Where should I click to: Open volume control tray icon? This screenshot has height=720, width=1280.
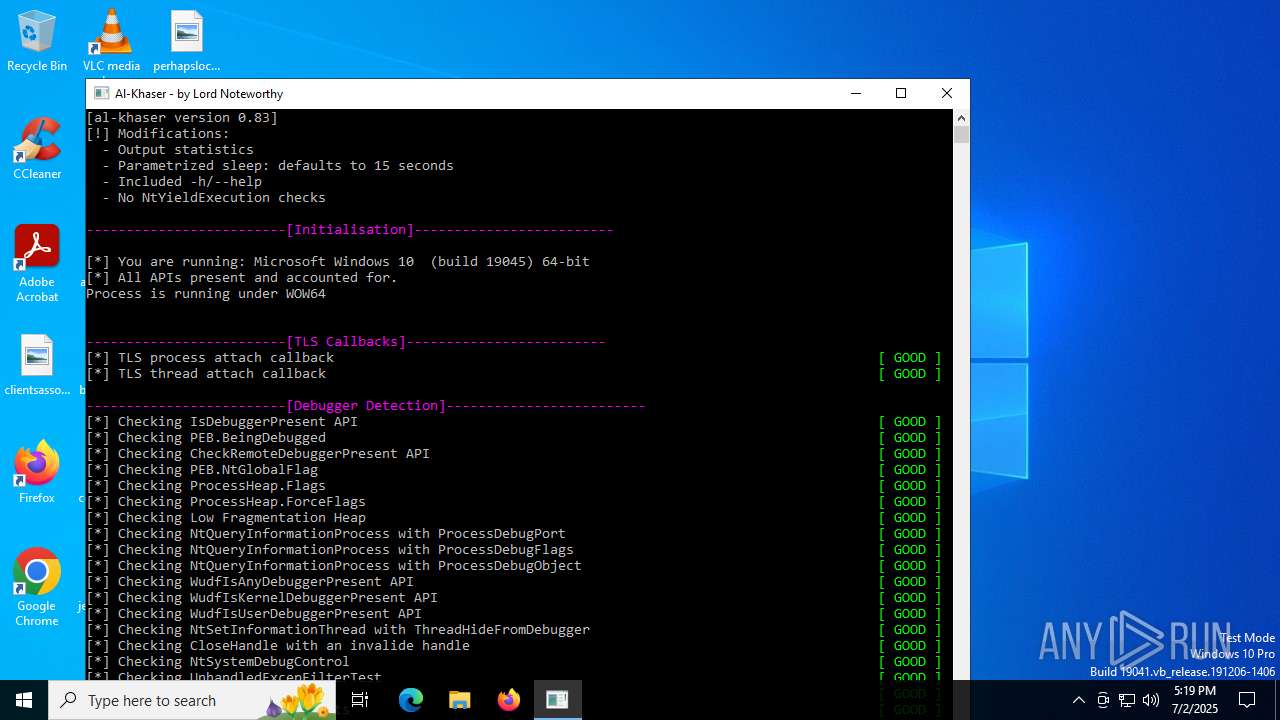(1151, 700)
